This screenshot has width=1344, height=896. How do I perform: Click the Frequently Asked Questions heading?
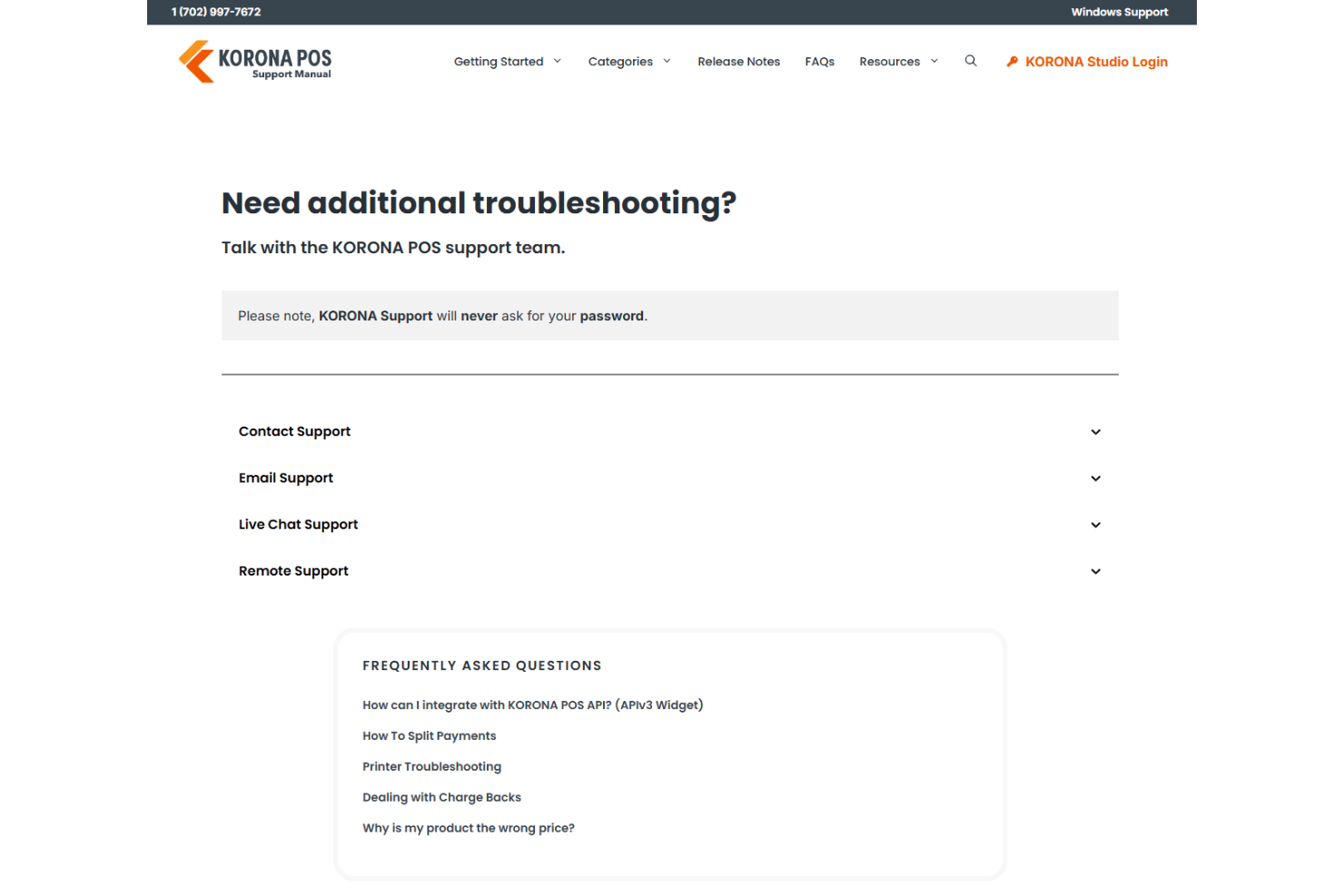tap(482, 666)
